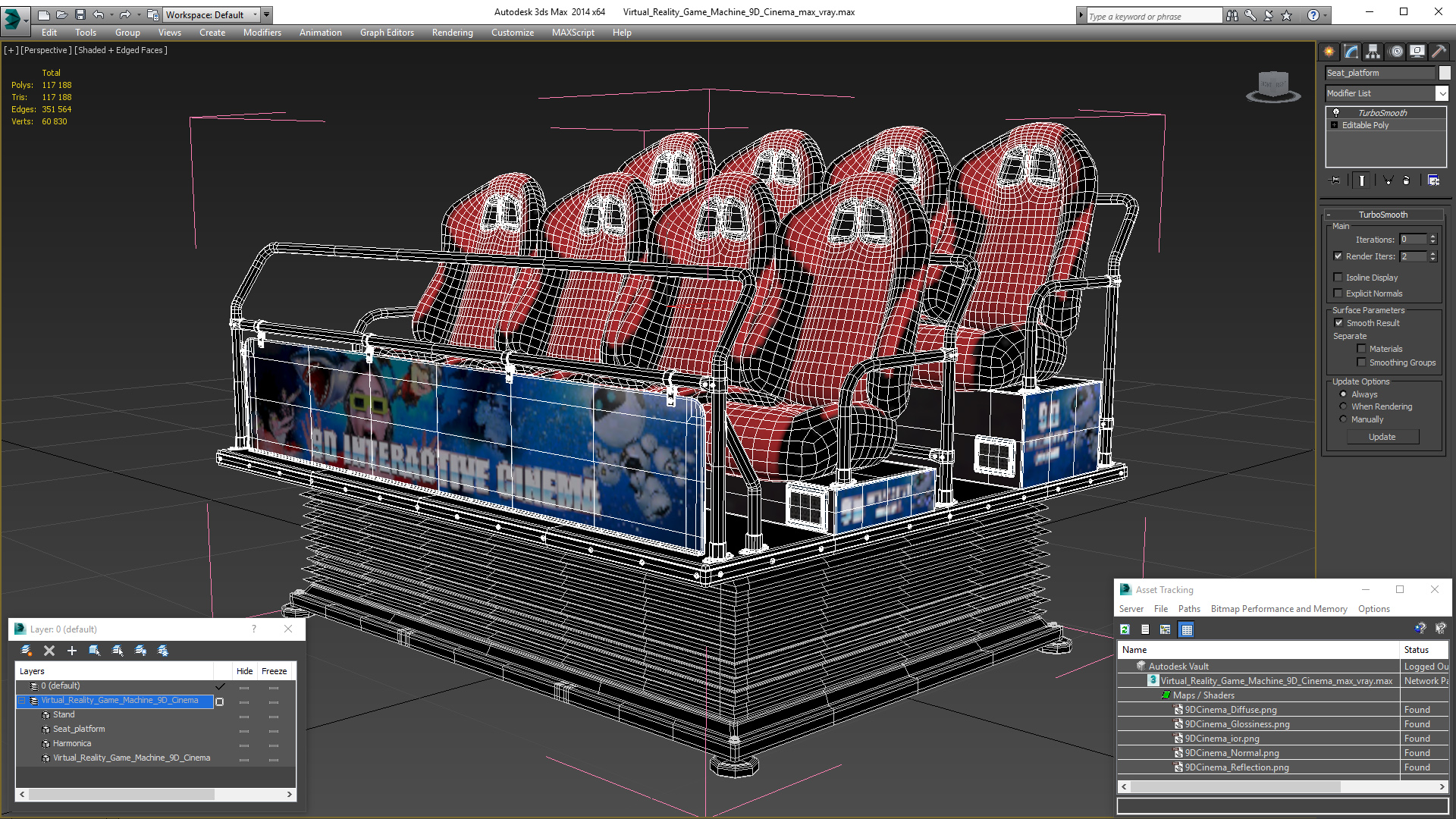This screenshot has height=819, width=1456.
Task: Click Delete Layer X icon in the Layer dialog
Action: click(x=49, y=651)
